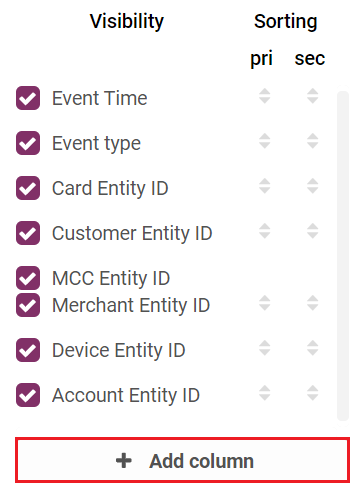The width and height of the screenshot is (362, 497).
Task: Hide the Device Entity ID column
Action: pyautogui.click(x=28, y=350)
